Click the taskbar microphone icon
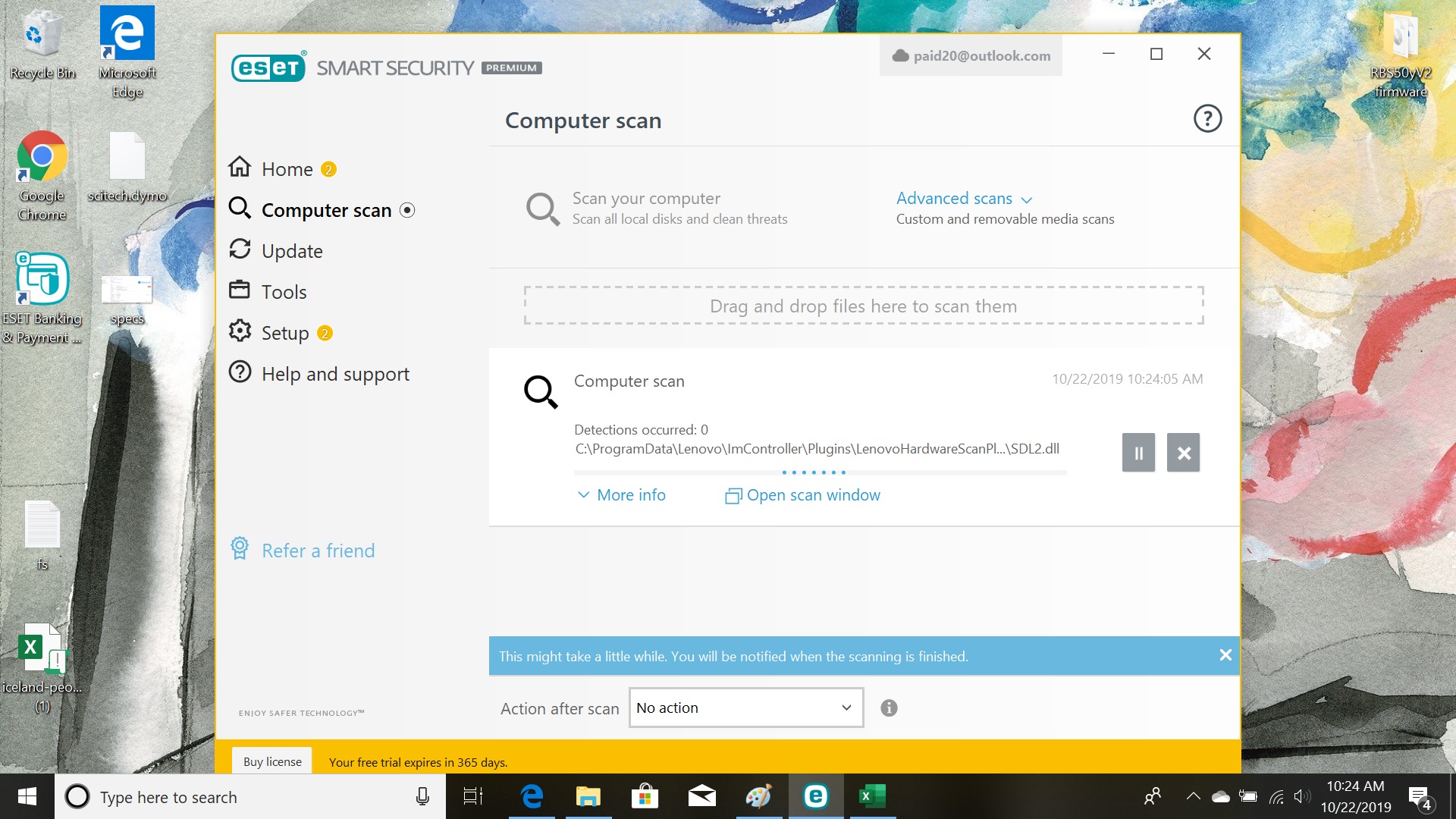Image resolution: width=1456 pixels, height=819 pixels. coord(423,796)
